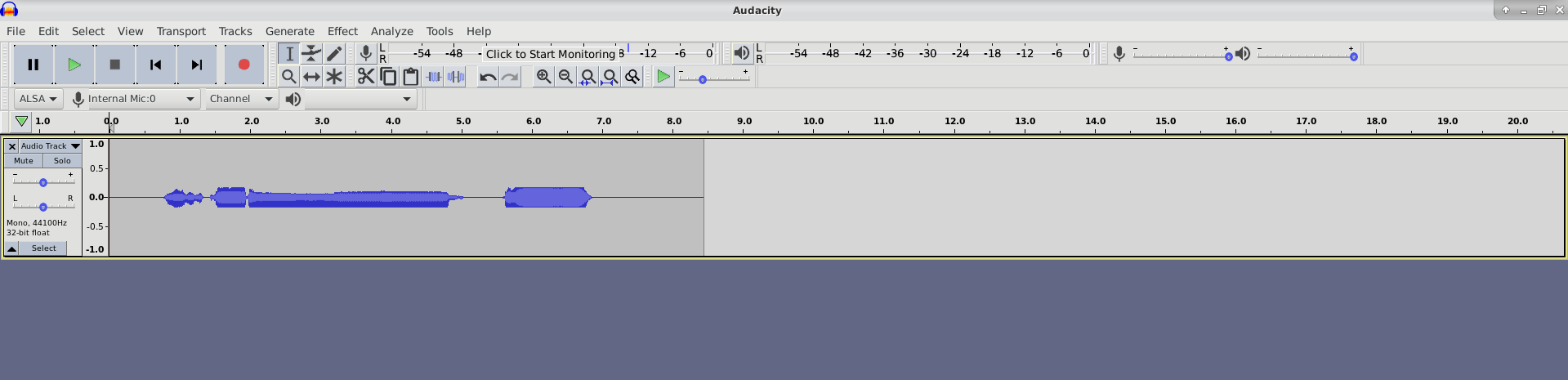The image size is (1568, 380).
Task: Start playback with the Play button
Action: point(74,65)
